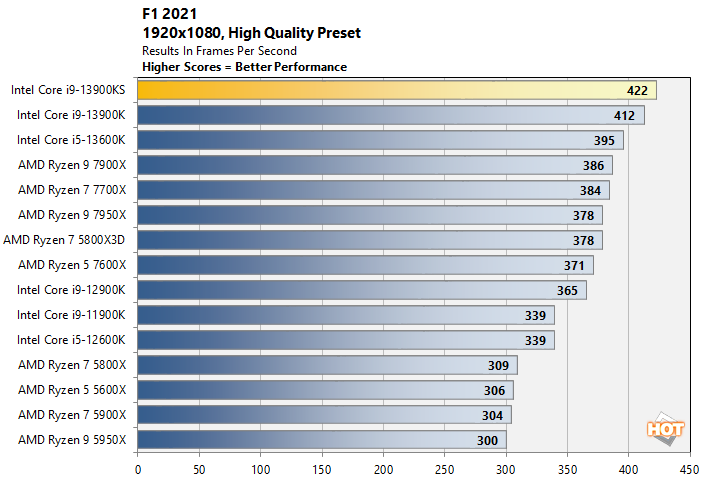Click the "Intel Core i9-13900KS" label
708x480 pixels.
[68, 90]
